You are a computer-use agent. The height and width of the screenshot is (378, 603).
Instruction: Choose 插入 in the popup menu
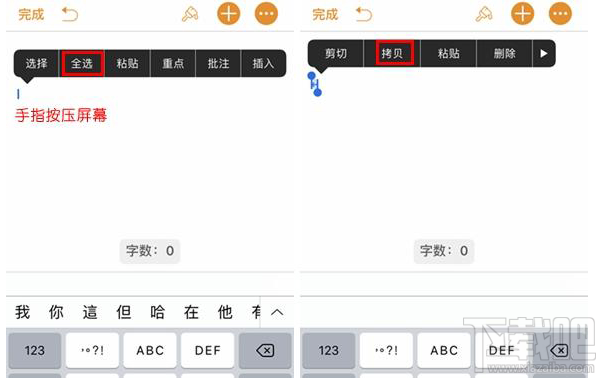263,63
